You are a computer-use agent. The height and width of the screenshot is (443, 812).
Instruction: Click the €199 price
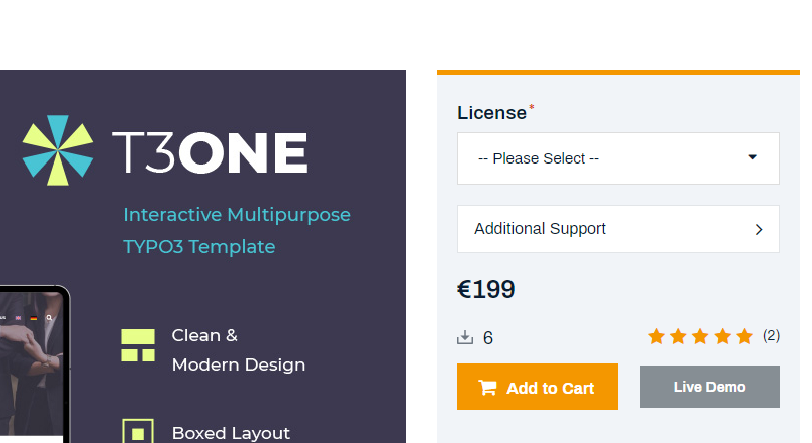point(486,290)
